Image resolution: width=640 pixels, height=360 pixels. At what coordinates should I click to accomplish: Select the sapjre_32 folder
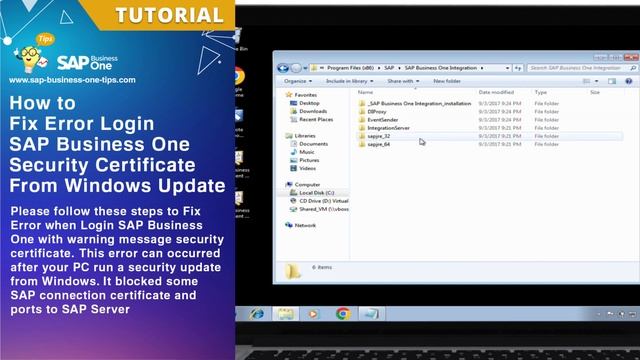pyautogui.click(x=378, y=136)
